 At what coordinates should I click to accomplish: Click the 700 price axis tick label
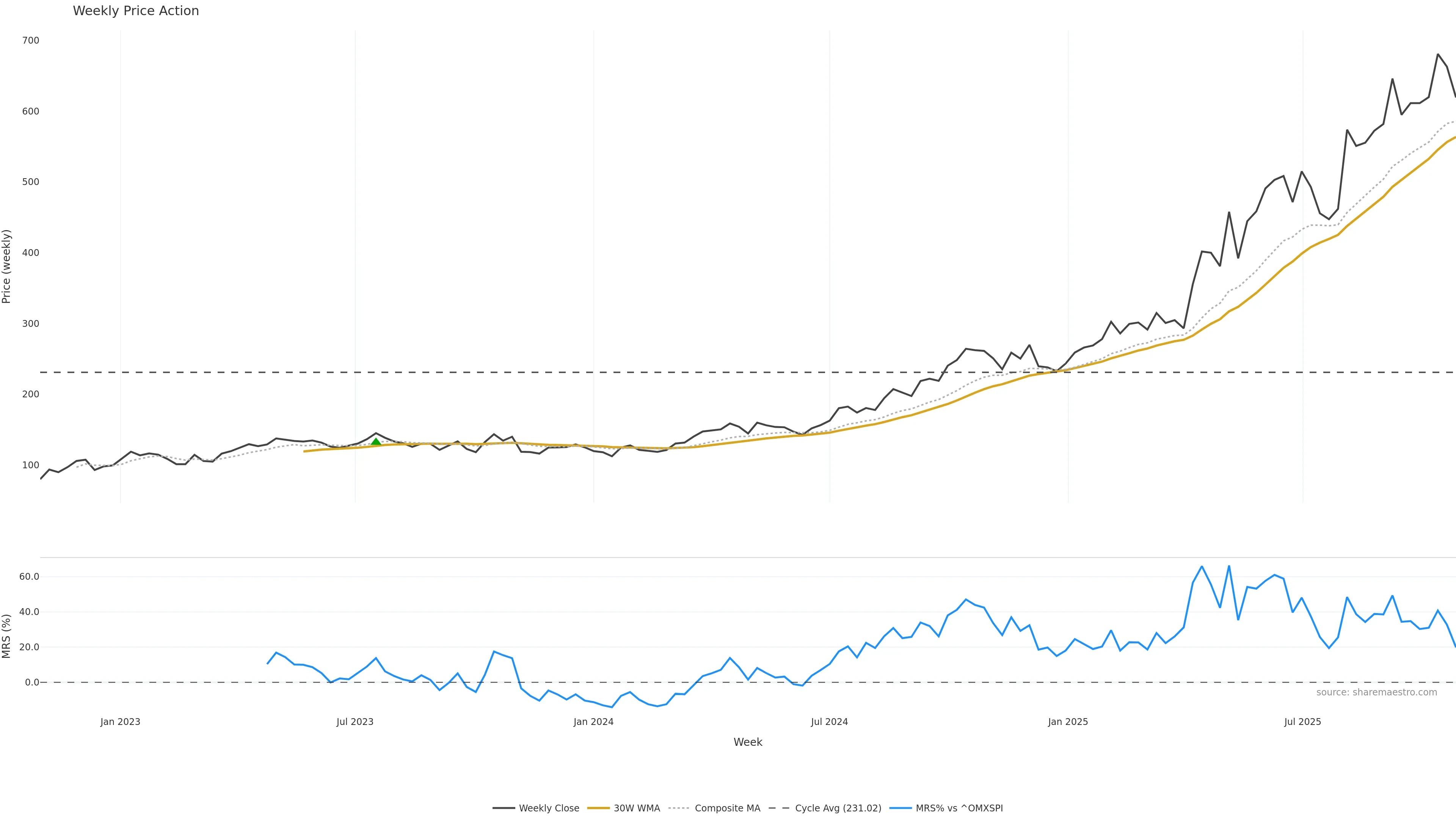coord(30,41)
